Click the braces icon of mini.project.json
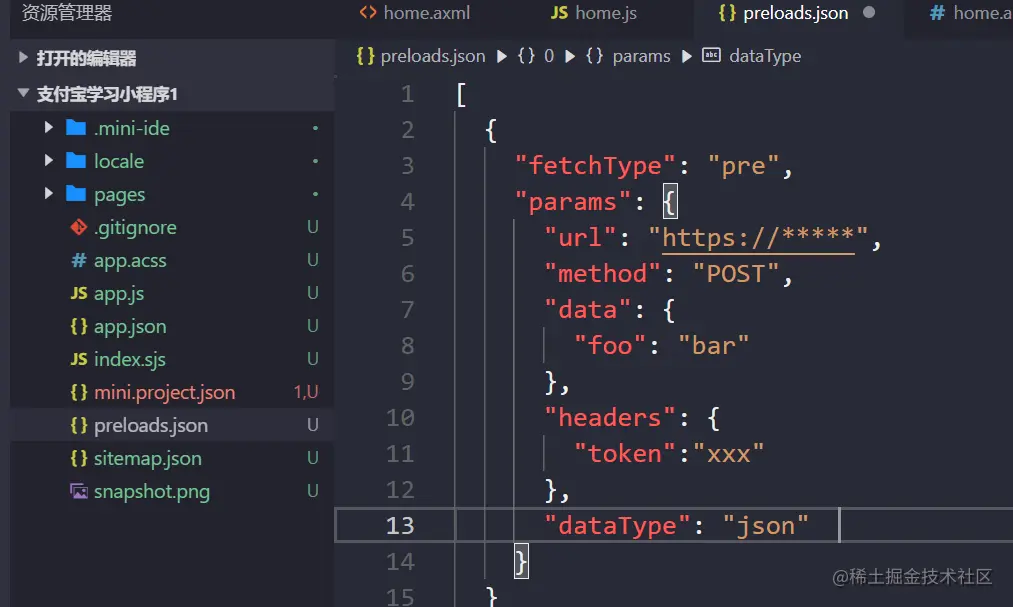The image size is (1013, 607). [79, 392]
